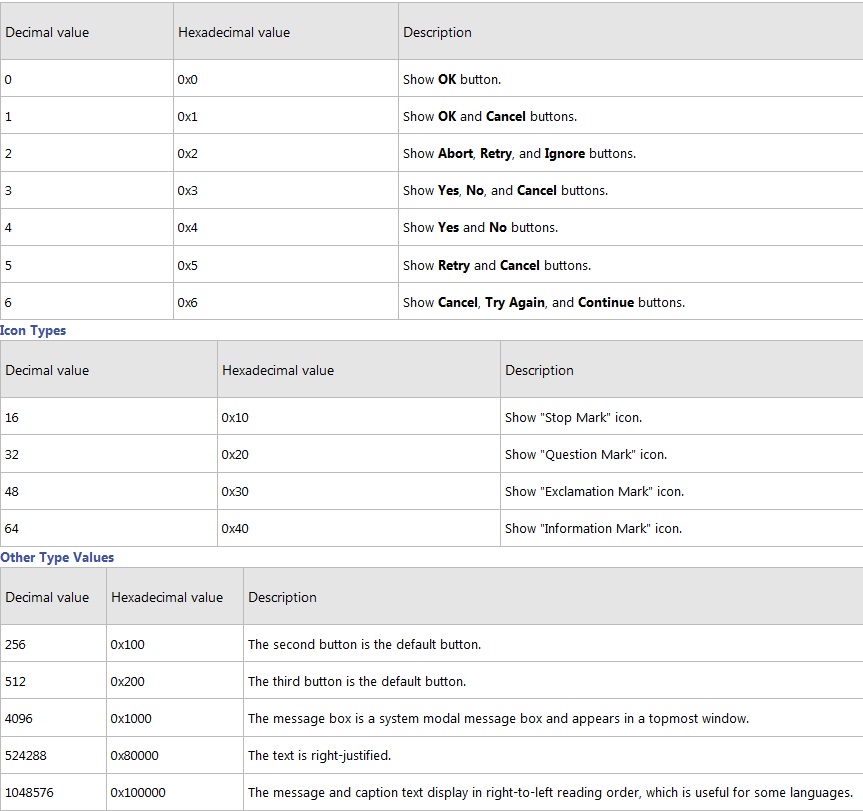Click the 'Show "Stop Mark" icon.' description
The width and height of the screenshot is (863, 811).
[573, 418]
